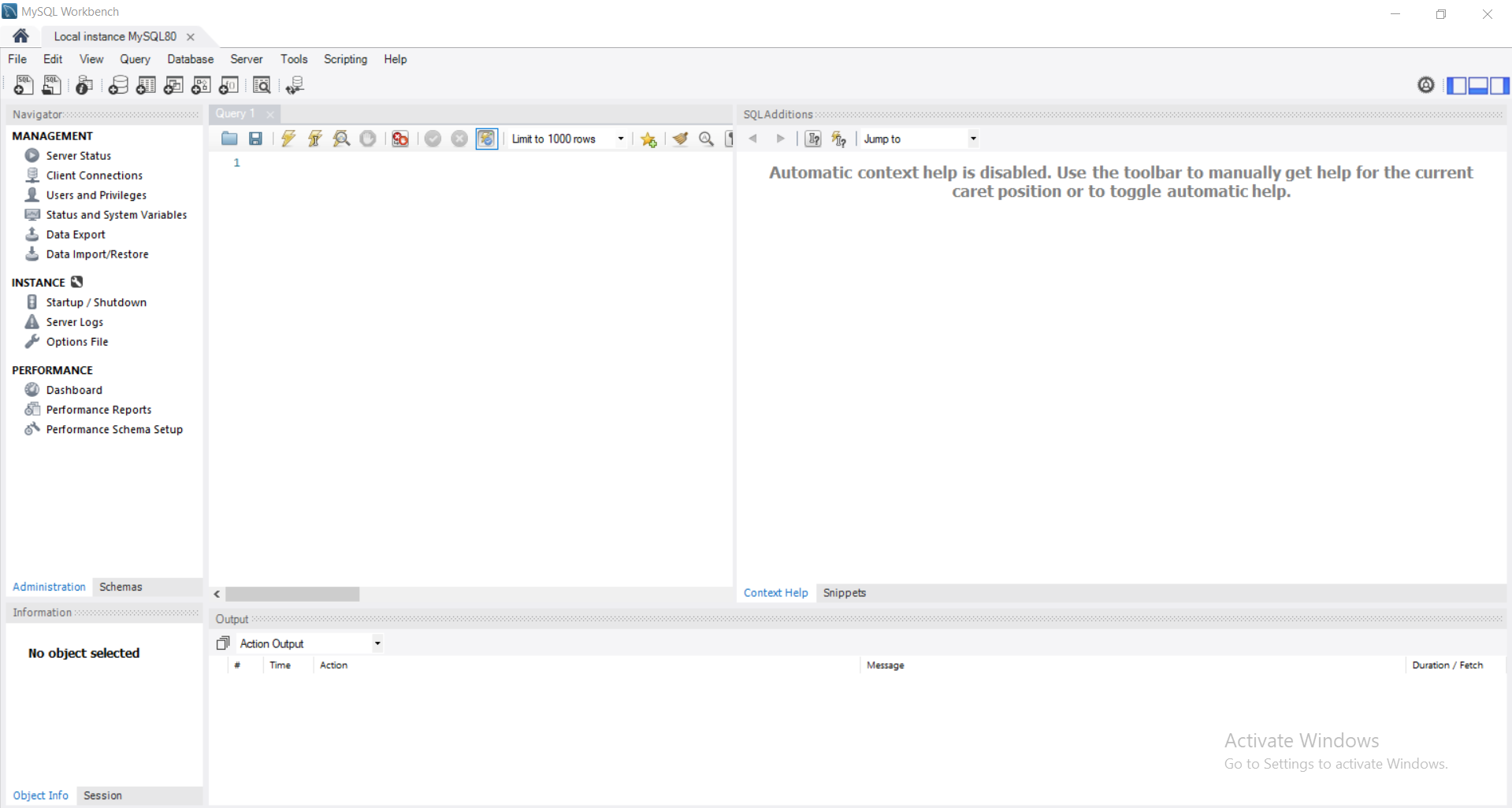Toggle the left sidebar panel visibility
The height and width of the screenshot is (808, 1512).
[x=1457, y=85]
